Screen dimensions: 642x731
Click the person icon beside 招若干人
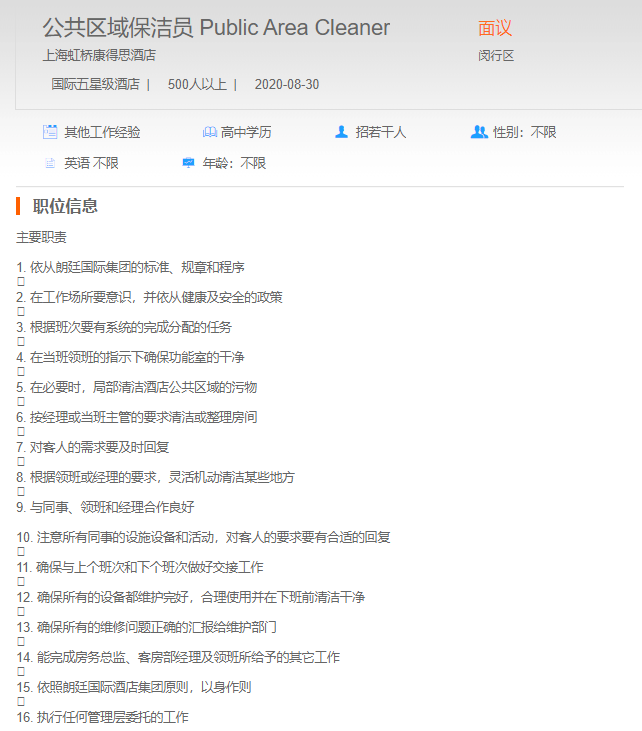(341, 132)
